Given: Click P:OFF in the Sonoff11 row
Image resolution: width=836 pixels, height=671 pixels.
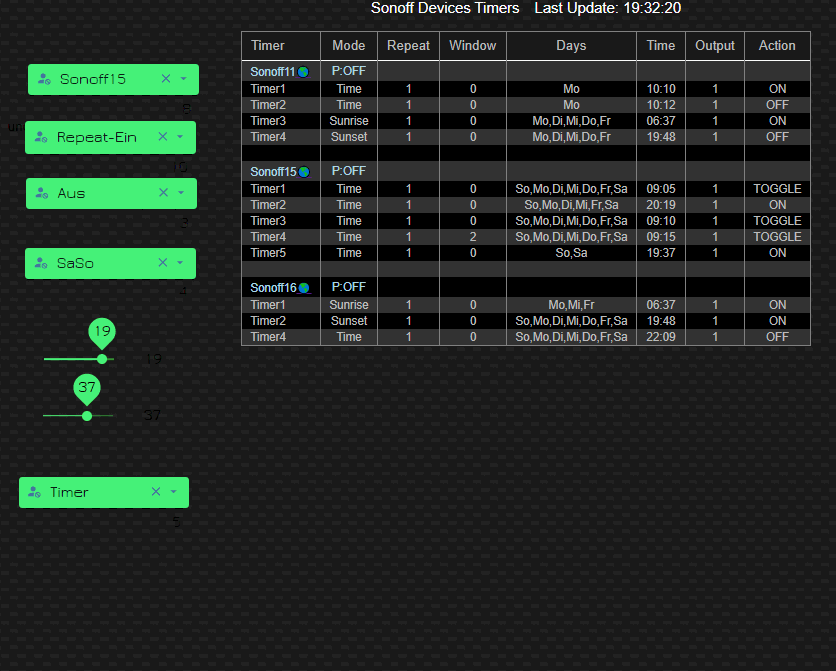Looking at the screenshot, I should (x=349, y=71).
